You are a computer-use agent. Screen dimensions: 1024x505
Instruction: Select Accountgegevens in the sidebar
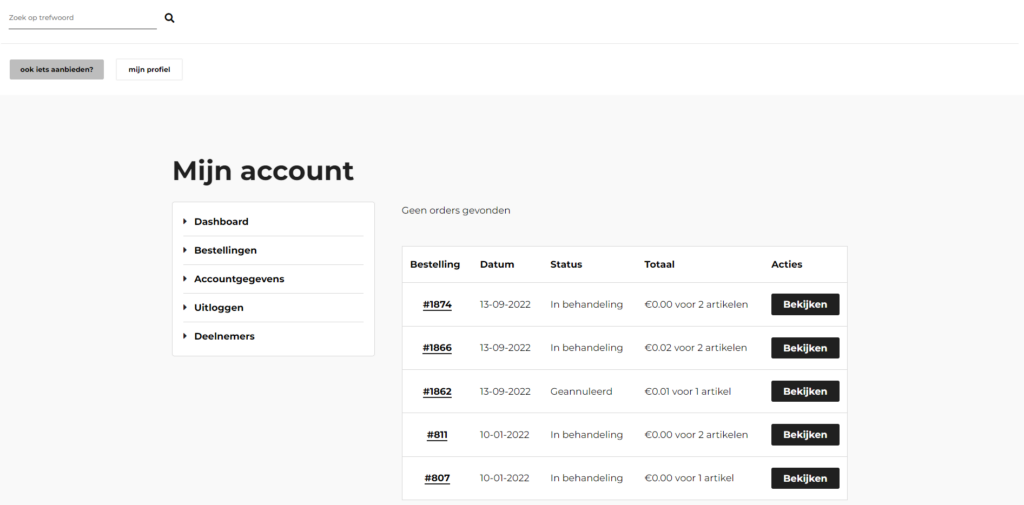239,279
